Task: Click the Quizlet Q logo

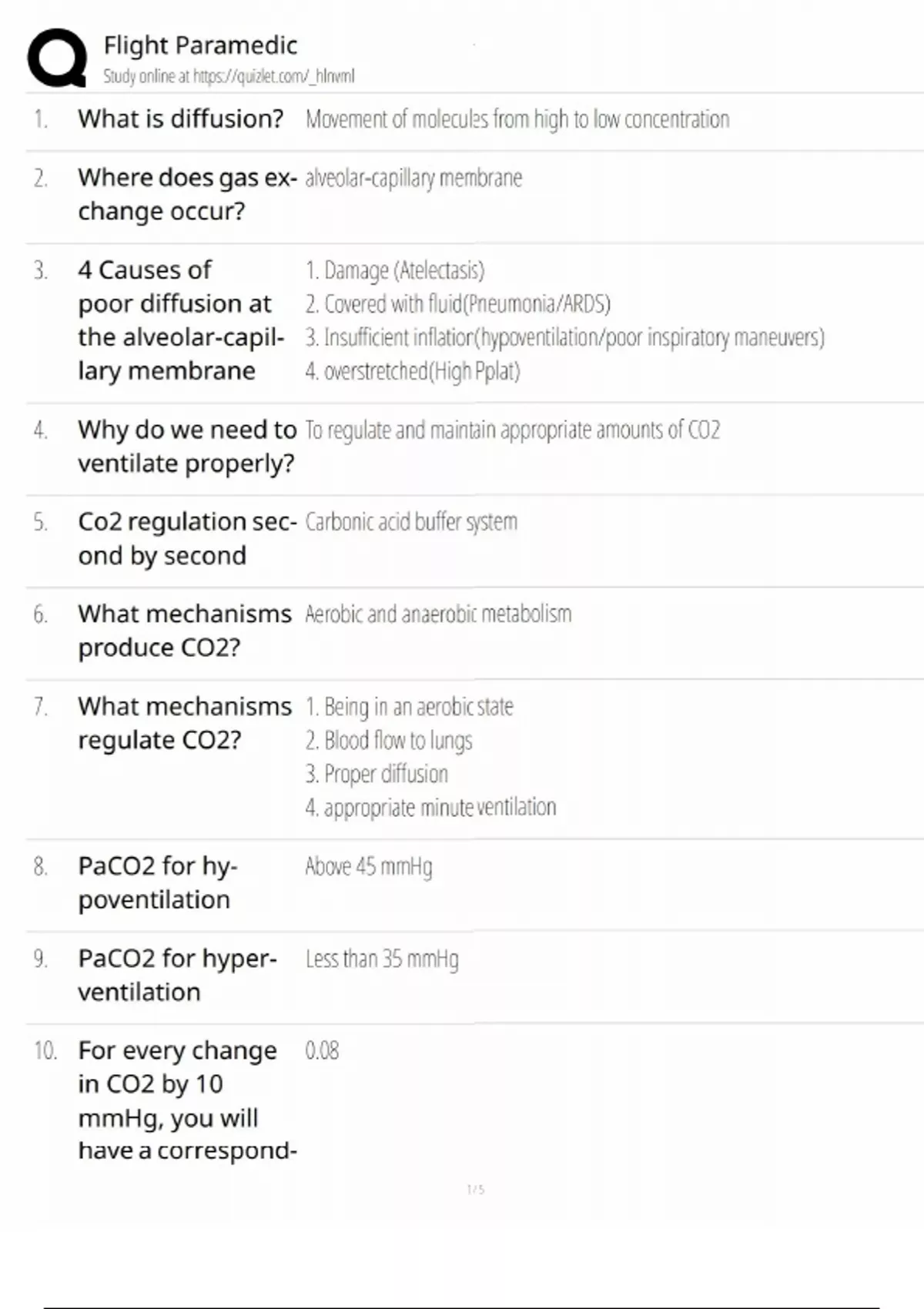Action: (57, 58)
